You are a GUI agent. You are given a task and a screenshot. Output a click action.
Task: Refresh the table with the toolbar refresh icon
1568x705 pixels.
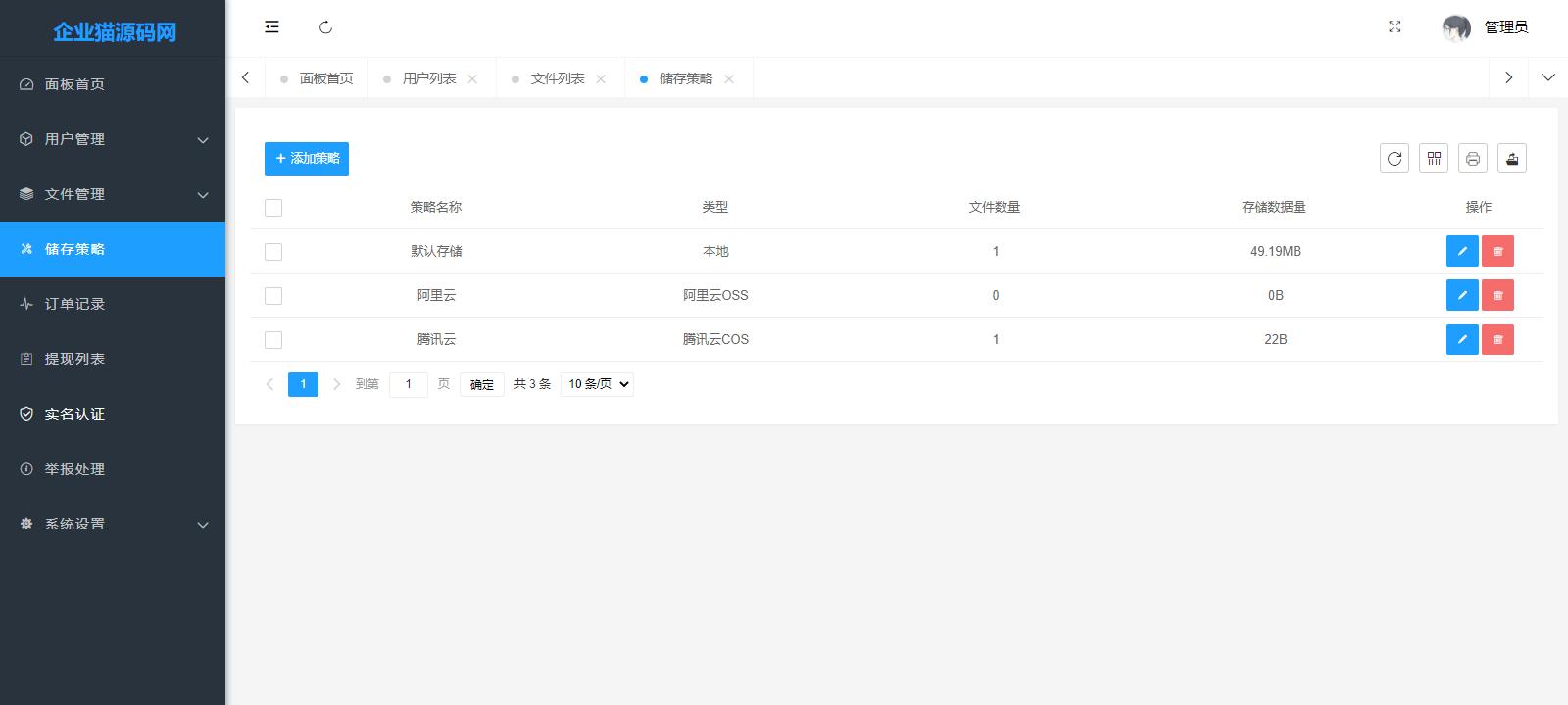pyautogui.click(x=1394, y=158)
